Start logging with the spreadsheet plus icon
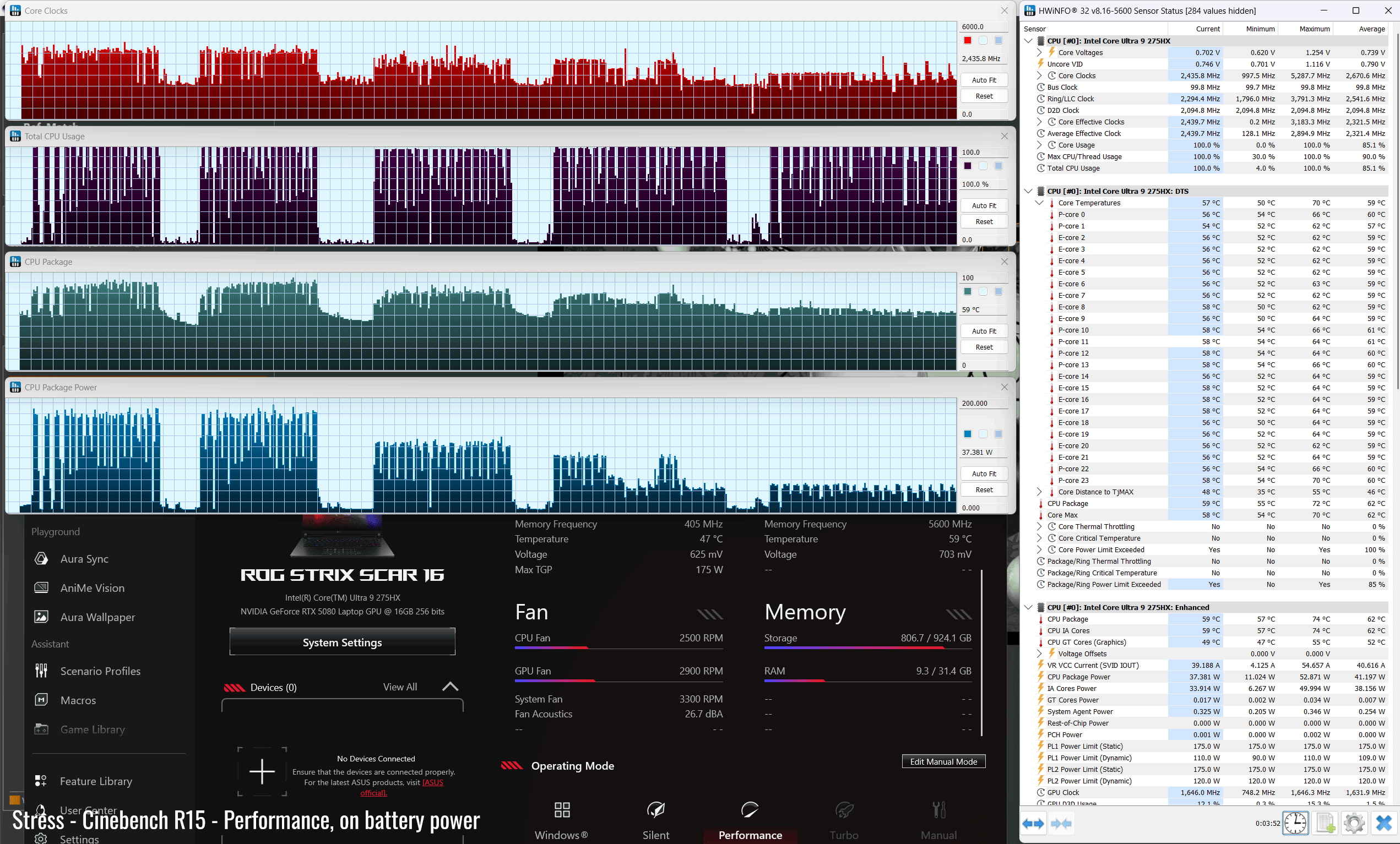The width and height of the screenshot is (1400, 844). coord(1325,824)
